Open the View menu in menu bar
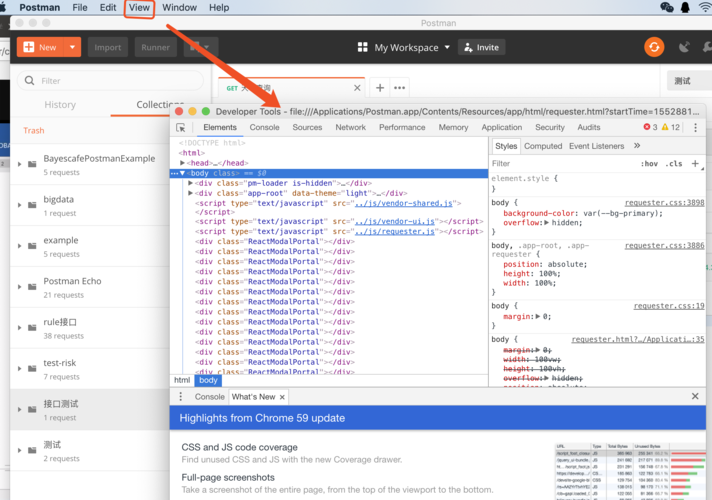 [x=139, y=8]
